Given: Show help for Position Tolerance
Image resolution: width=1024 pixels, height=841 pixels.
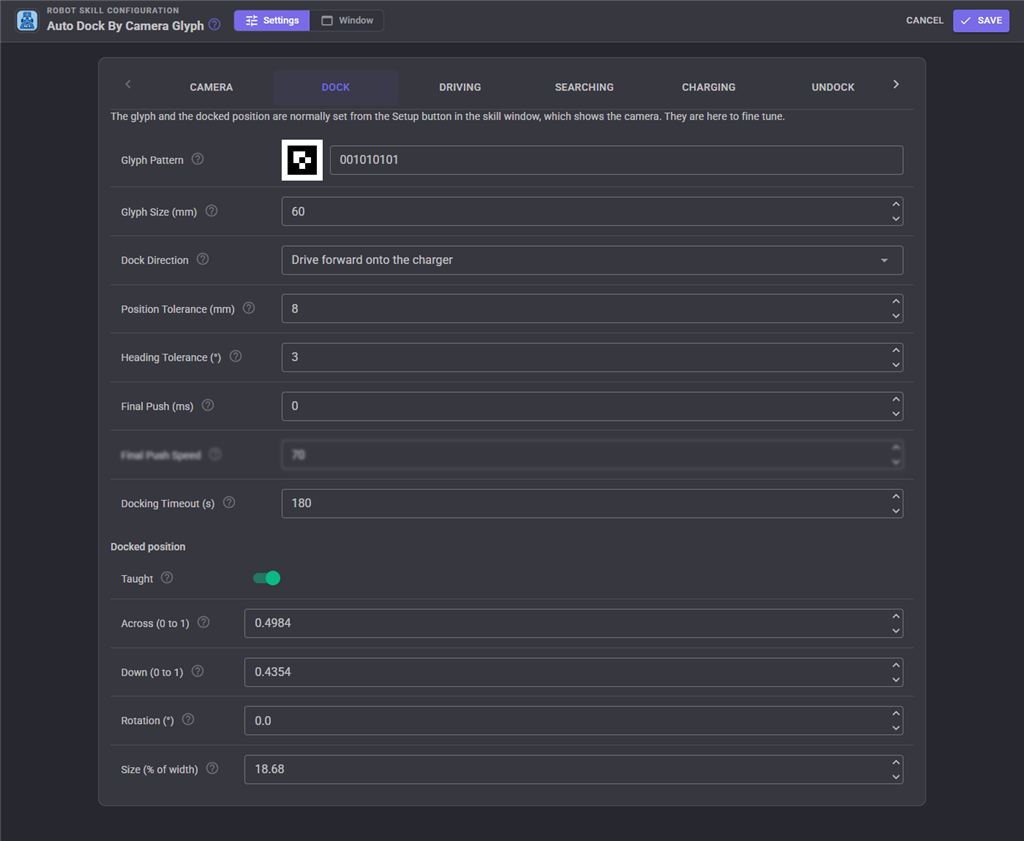Looking at the screenshot, I should [x=249, y=308].
